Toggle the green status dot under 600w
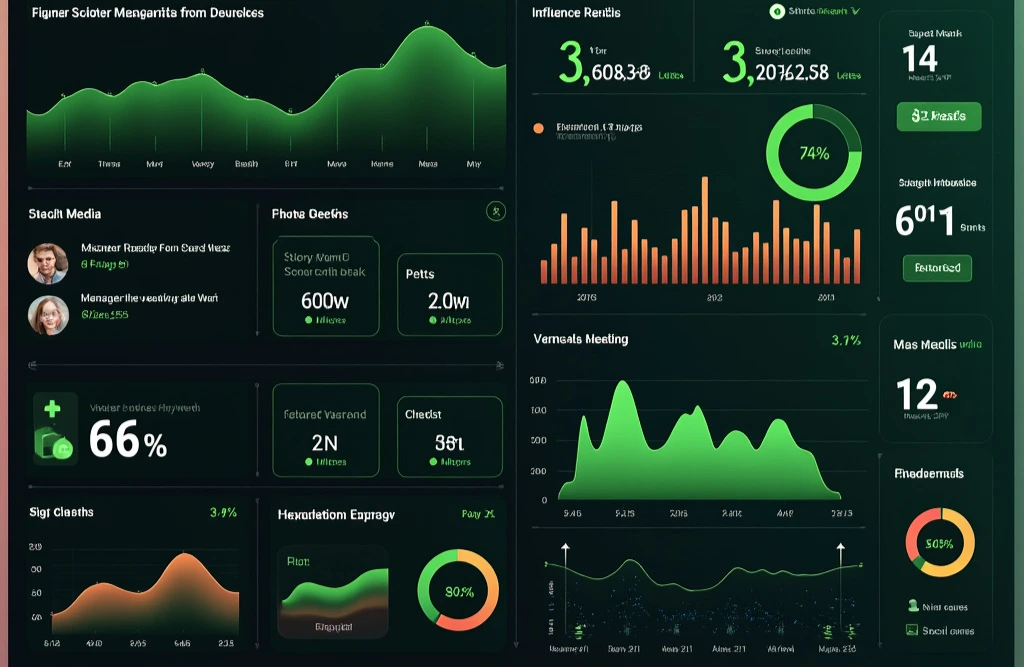The height and width of the screenshot is (667, 1024). [309, 320]
